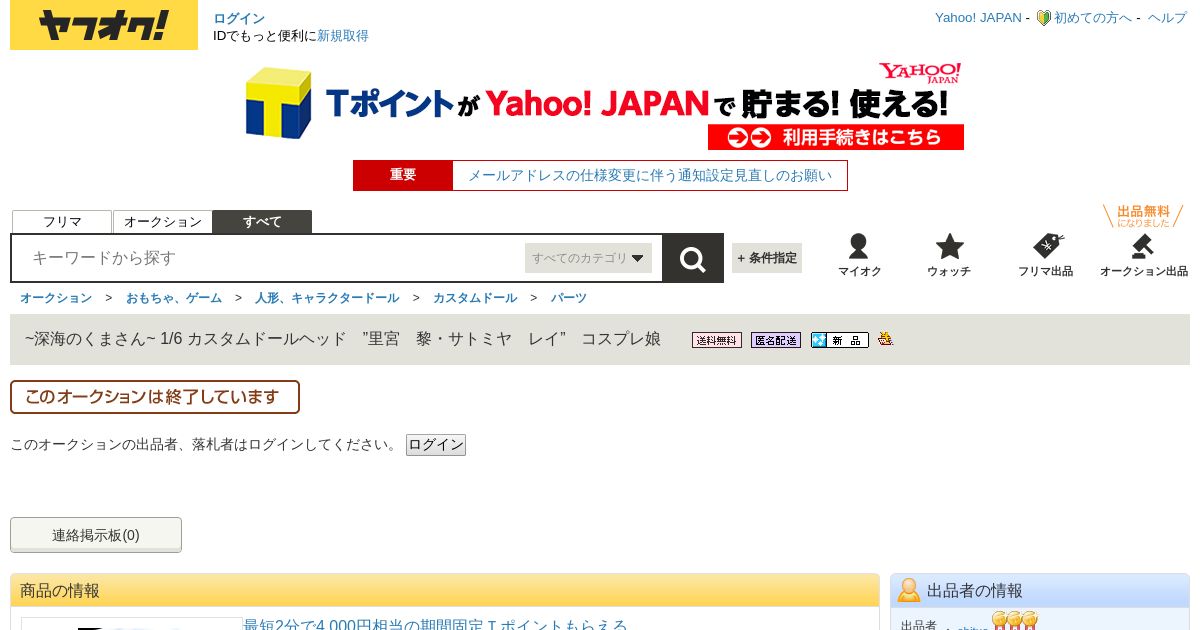Screen dimensions: 1200x630
Task: Click the Tポイント Yahoo! JAPAN banner
Action: pos(604,105)
